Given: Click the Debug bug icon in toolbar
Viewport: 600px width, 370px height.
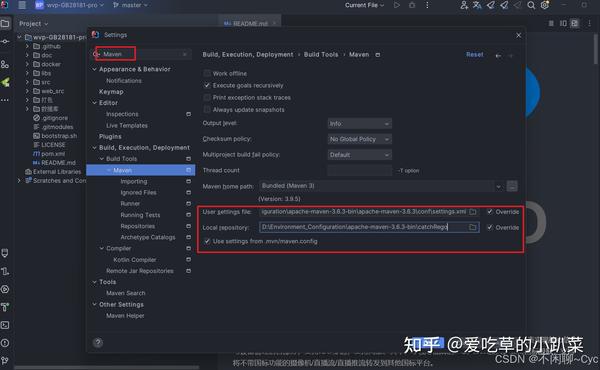Looking at the screenshot, I should (x=412, y=5).
